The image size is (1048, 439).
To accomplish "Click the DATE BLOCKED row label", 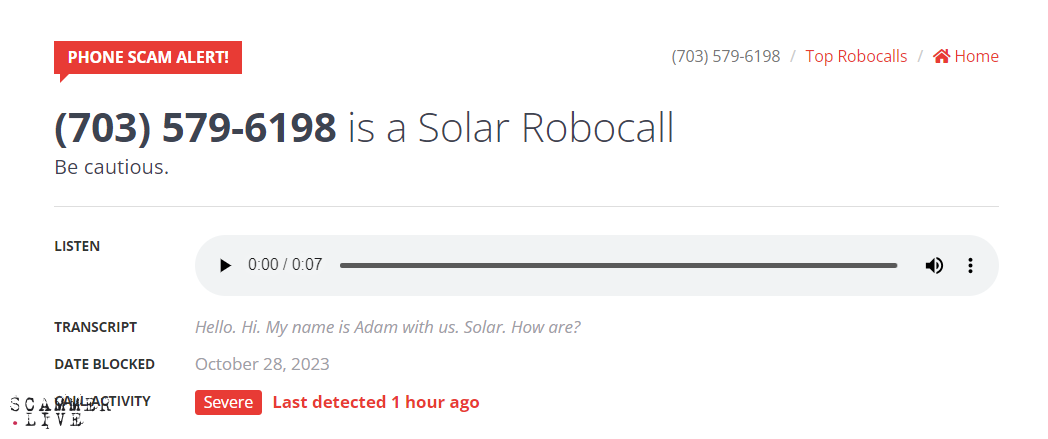I will 104,364.
